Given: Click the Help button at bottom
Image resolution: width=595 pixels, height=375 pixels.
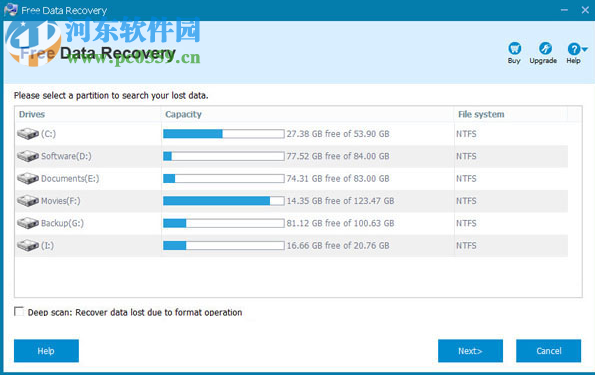Looking at the screenshot, I should coord(46,351).
